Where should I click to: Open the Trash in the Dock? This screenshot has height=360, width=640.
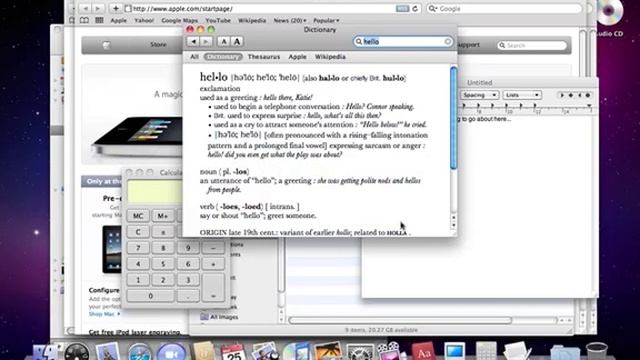pos(597,351)
